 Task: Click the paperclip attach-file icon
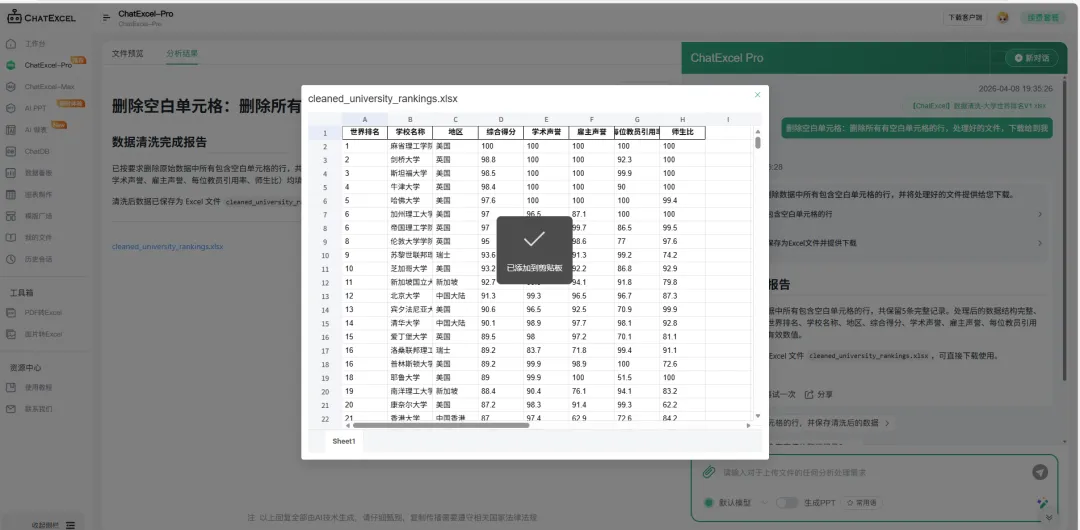[707, 472]
